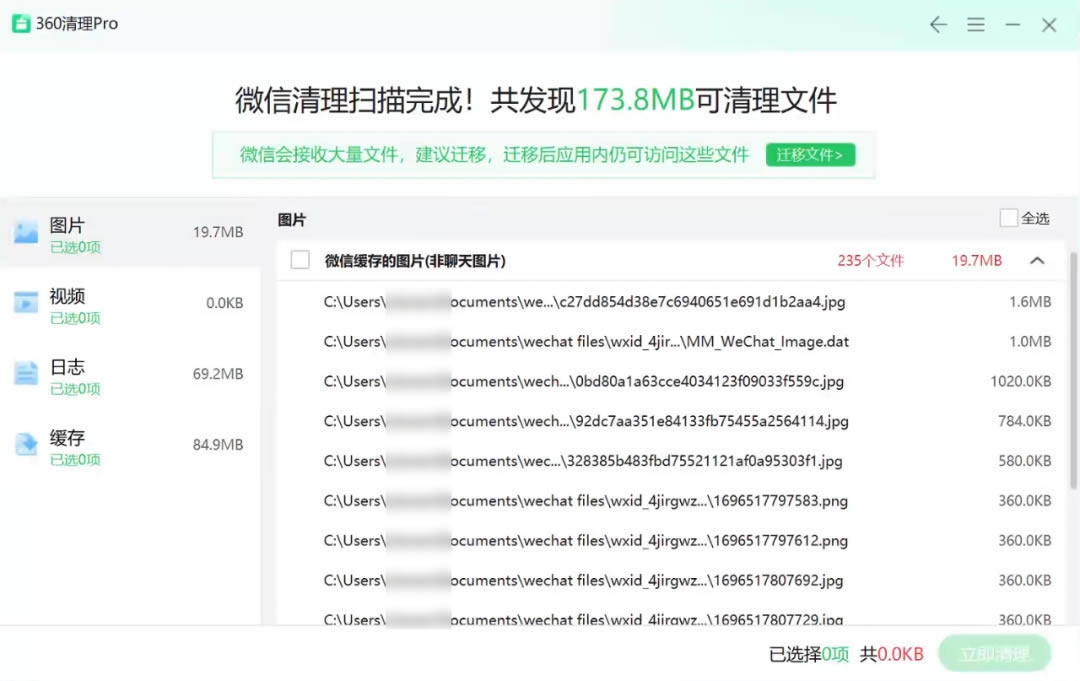Image resolution: width=1080 pixels, height=681 pixels.
Task: Click the 迁移文件> button
Action: [x=810, y=154]
